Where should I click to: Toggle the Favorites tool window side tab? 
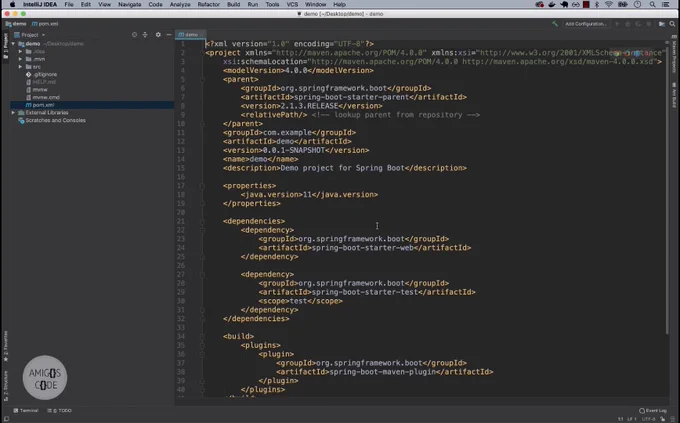(6, 346)
